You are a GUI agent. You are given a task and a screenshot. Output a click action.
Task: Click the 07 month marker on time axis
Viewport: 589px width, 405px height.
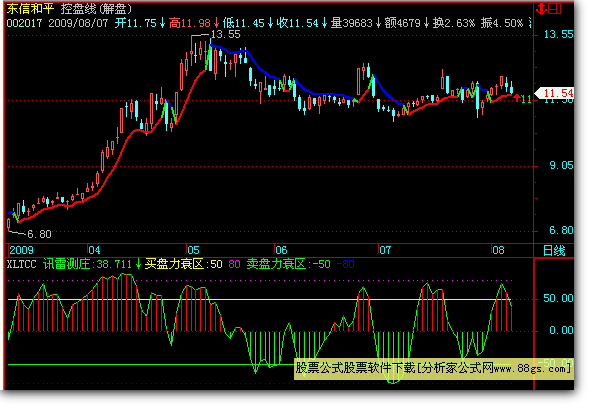point(385,250)
